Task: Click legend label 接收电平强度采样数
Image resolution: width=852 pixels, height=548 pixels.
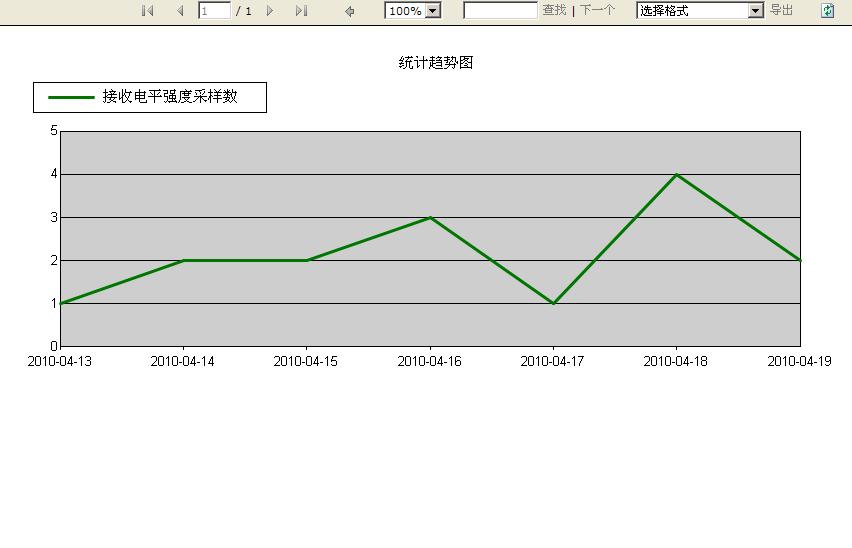Action: [170, 97]
